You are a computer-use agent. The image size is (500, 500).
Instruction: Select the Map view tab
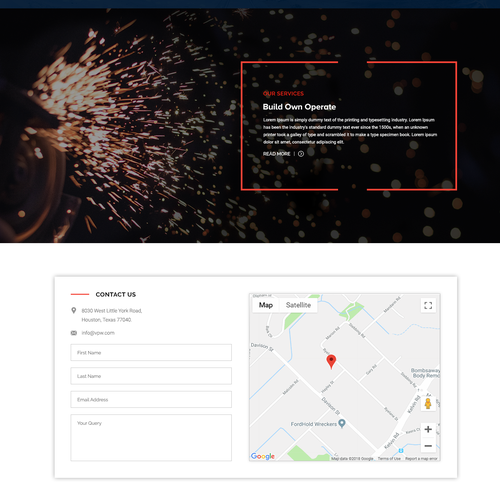tap(266, 305)
